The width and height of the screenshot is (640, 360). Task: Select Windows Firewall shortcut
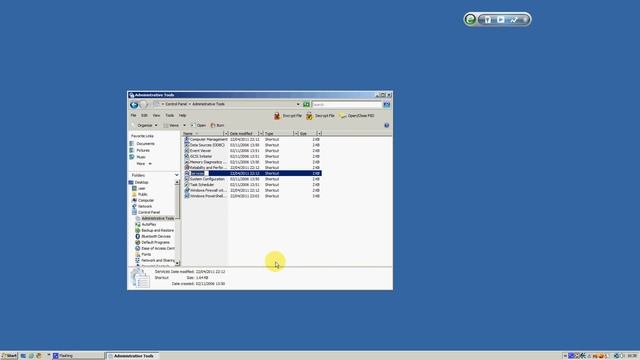(x=205, y=191)
